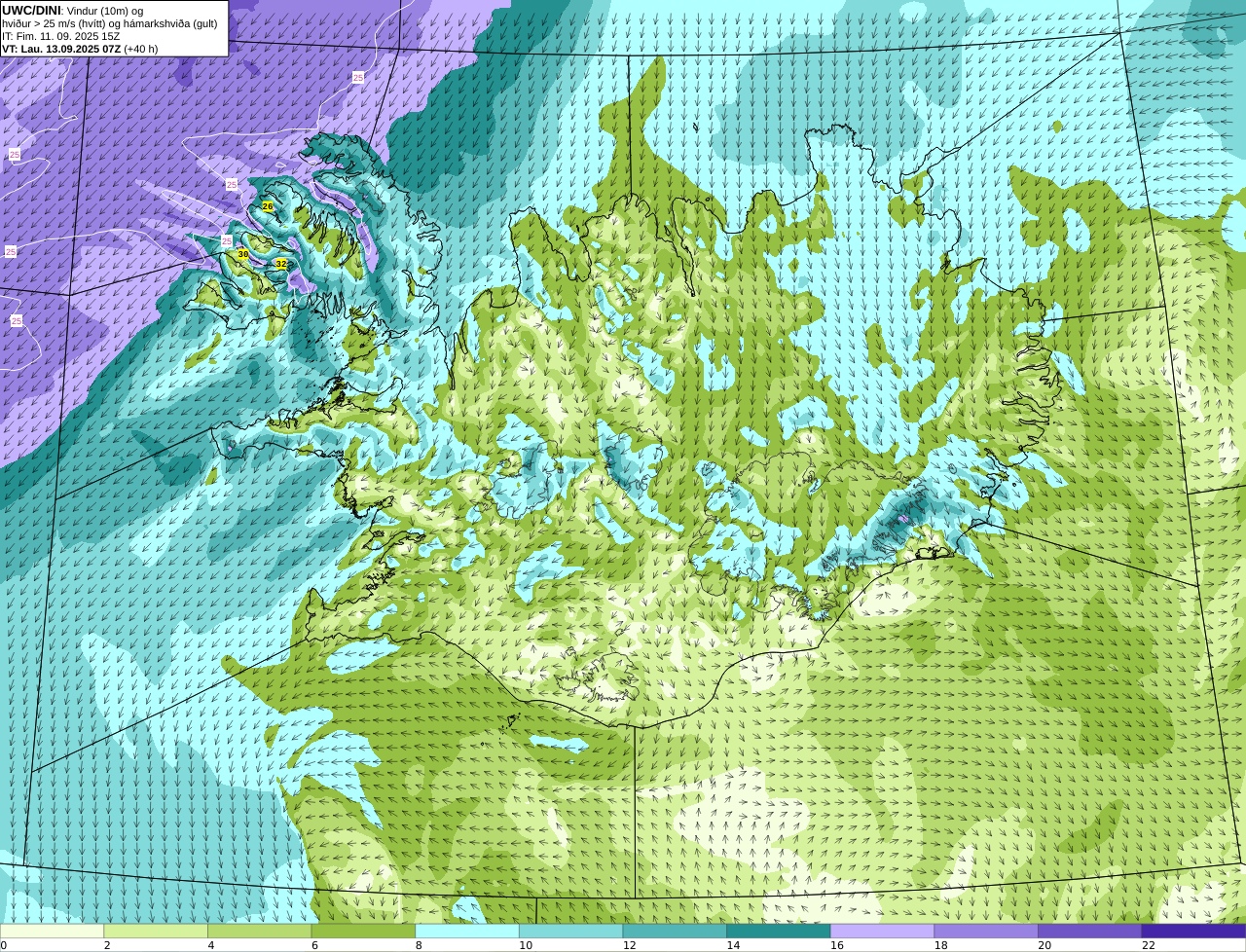
Task: Click the UWC/DINI title in the legend box
Action: [31, 10]
